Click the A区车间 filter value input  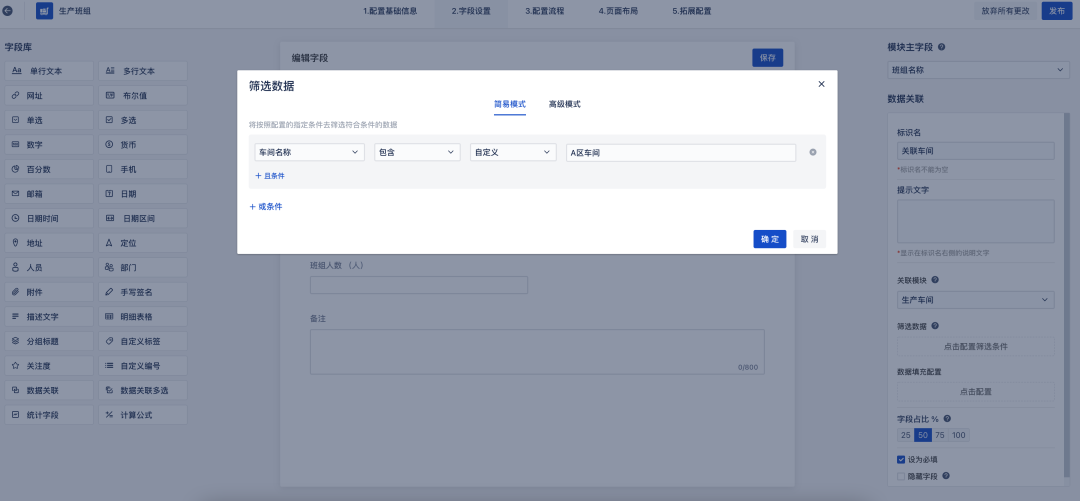pyautogui.click(x=681, y=152)
